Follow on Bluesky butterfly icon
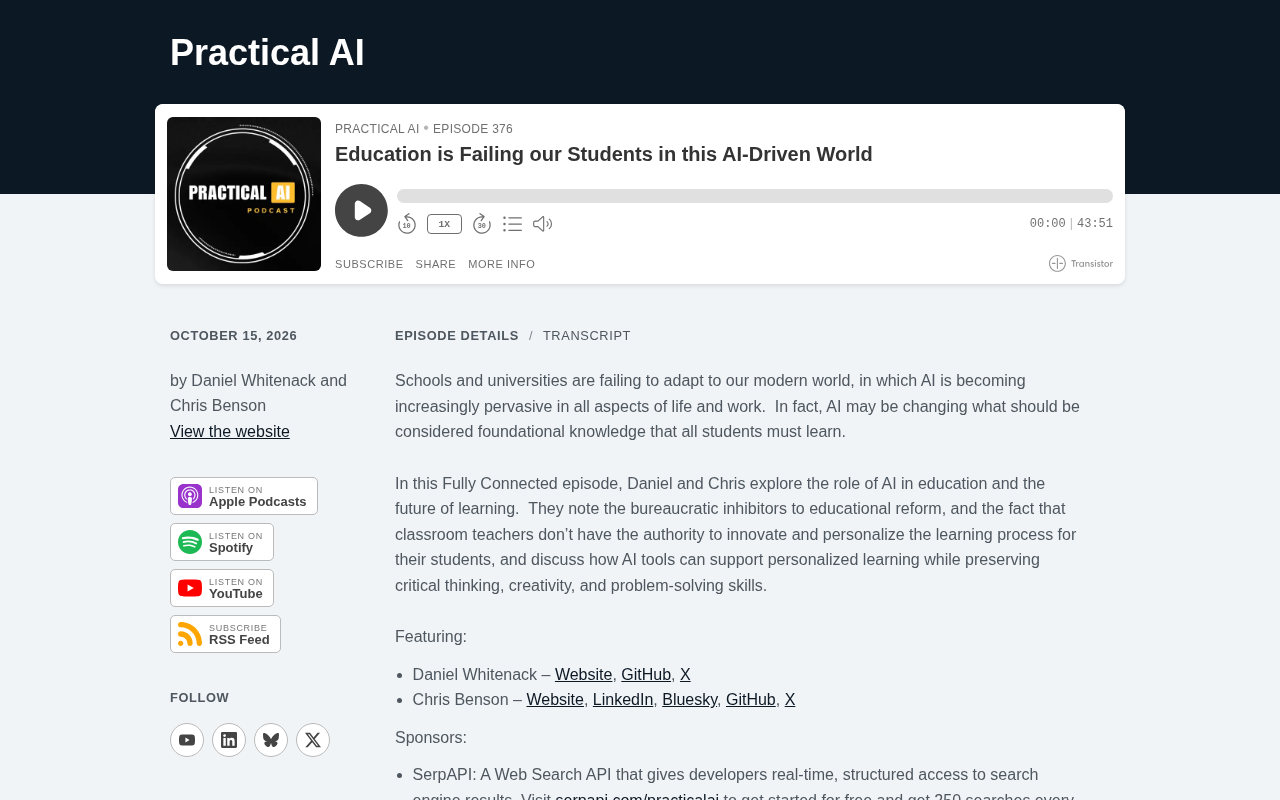This screenshot has width=1280, height=800. coord(271,740)
